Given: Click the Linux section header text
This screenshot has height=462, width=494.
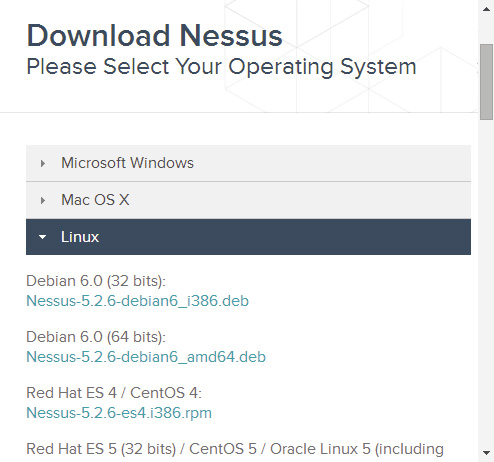Looking at the screenshot, I should point(80,237).
